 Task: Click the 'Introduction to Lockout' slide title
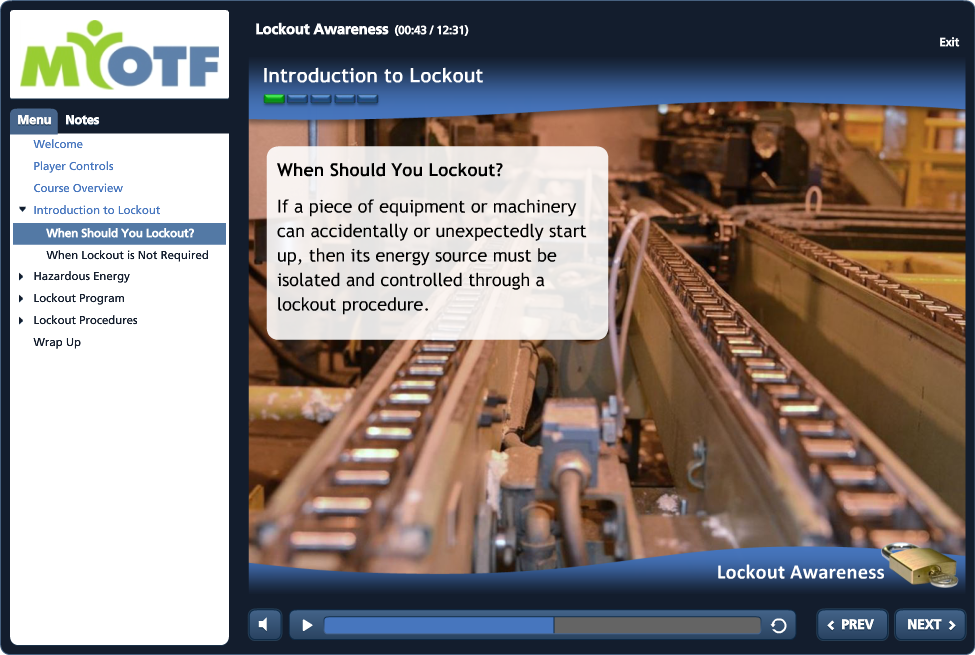click(372, 75)
